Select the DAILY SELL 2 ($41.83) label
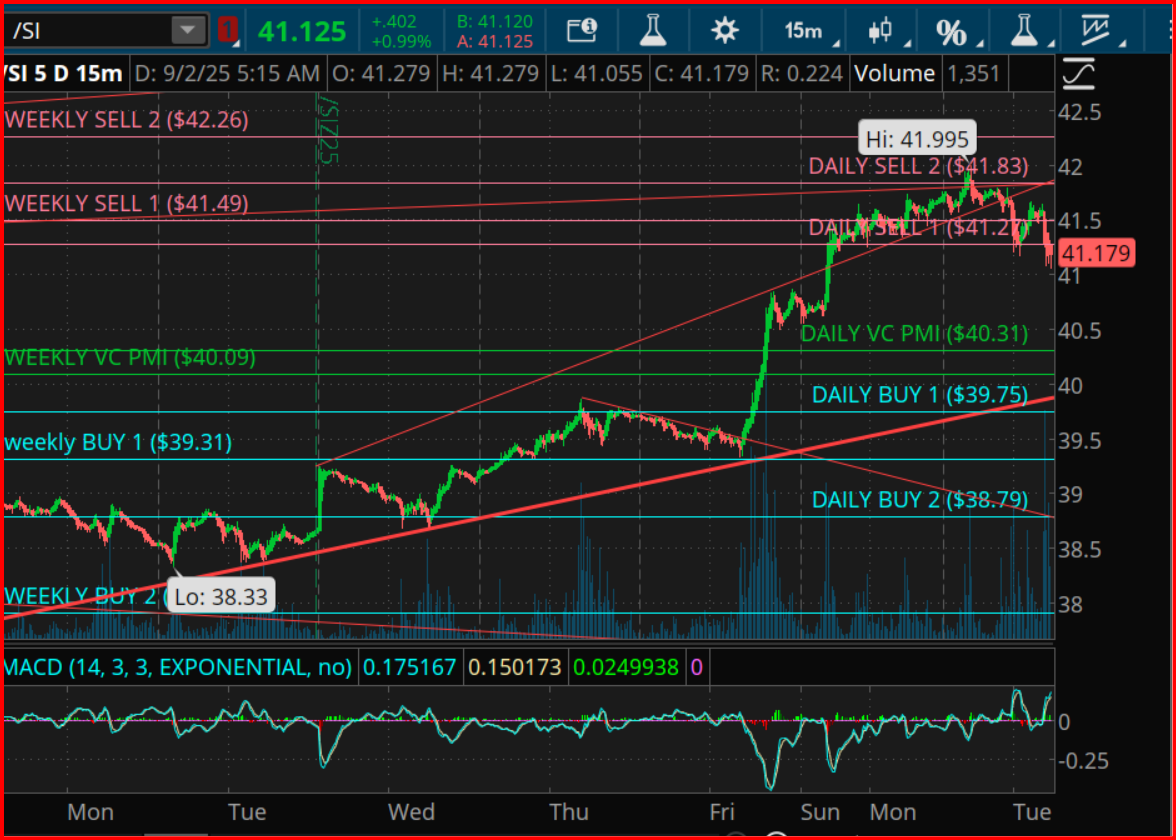The image size is (1176, 840). tap(918, 166)
